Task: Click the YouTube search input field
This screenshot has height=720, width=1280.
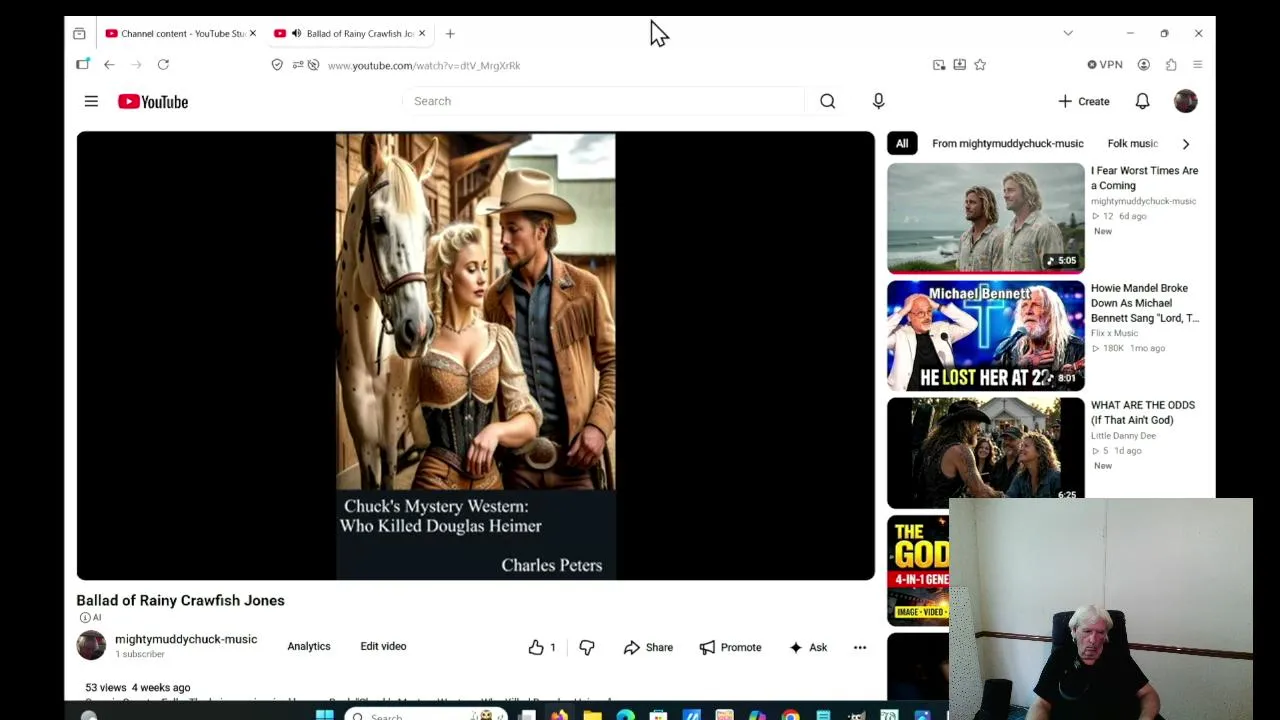Action: (x=603, y=101)
